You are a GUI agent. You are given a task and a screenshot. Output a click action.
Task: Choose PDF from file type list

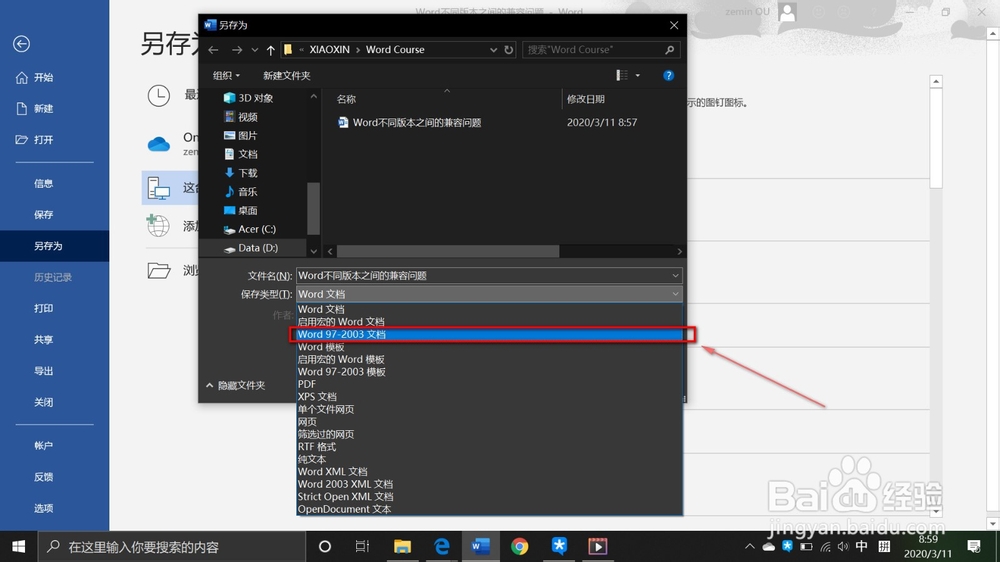click(490, 384)
